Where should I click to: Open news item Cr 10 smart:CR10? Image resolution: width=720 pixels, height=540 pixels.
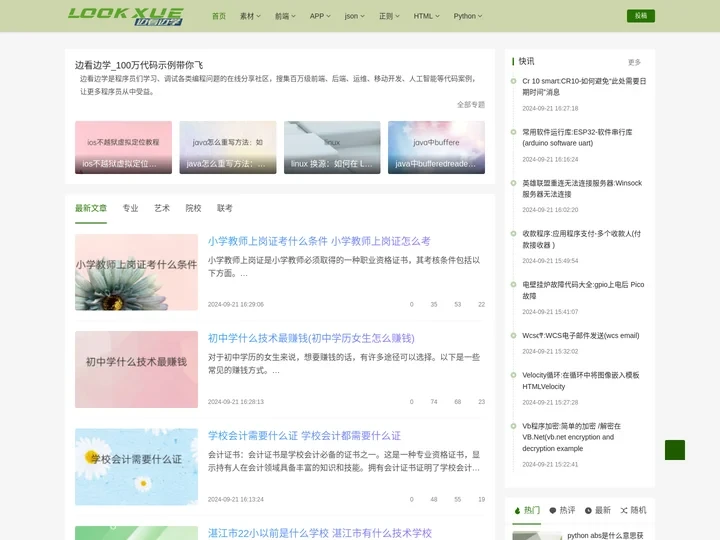pyautogui.click(x=584, y=87)
